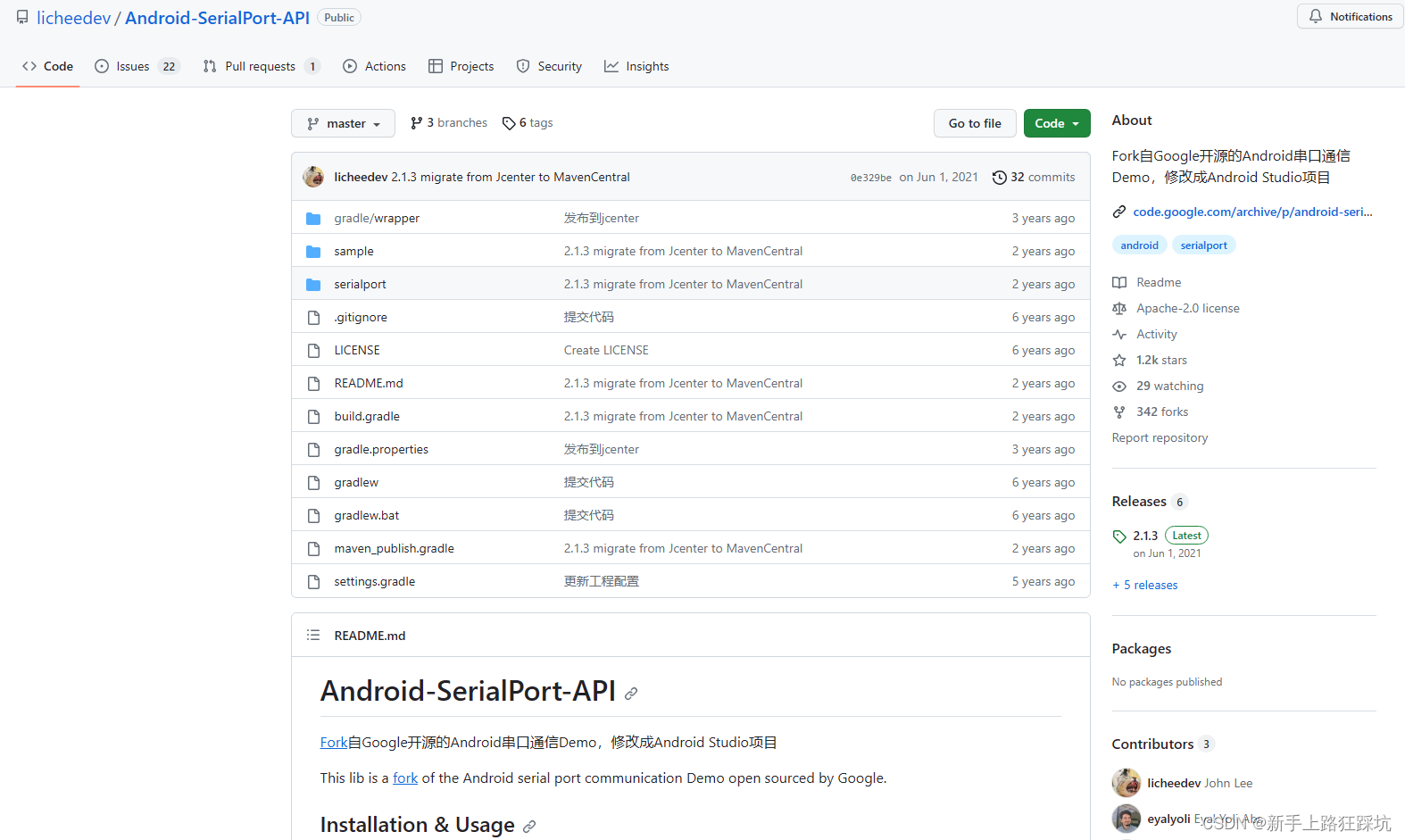
Task: Open the 32 commits history
Action: tap(1034, 177)
